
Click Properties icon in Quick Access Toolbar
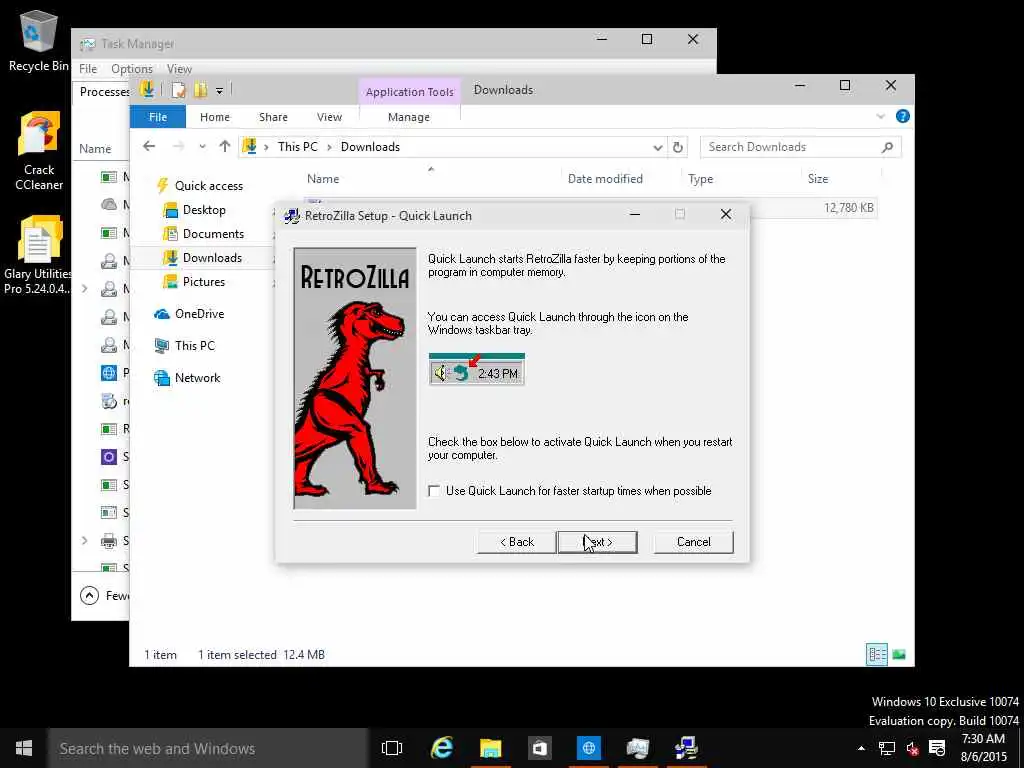click(178, 90)
